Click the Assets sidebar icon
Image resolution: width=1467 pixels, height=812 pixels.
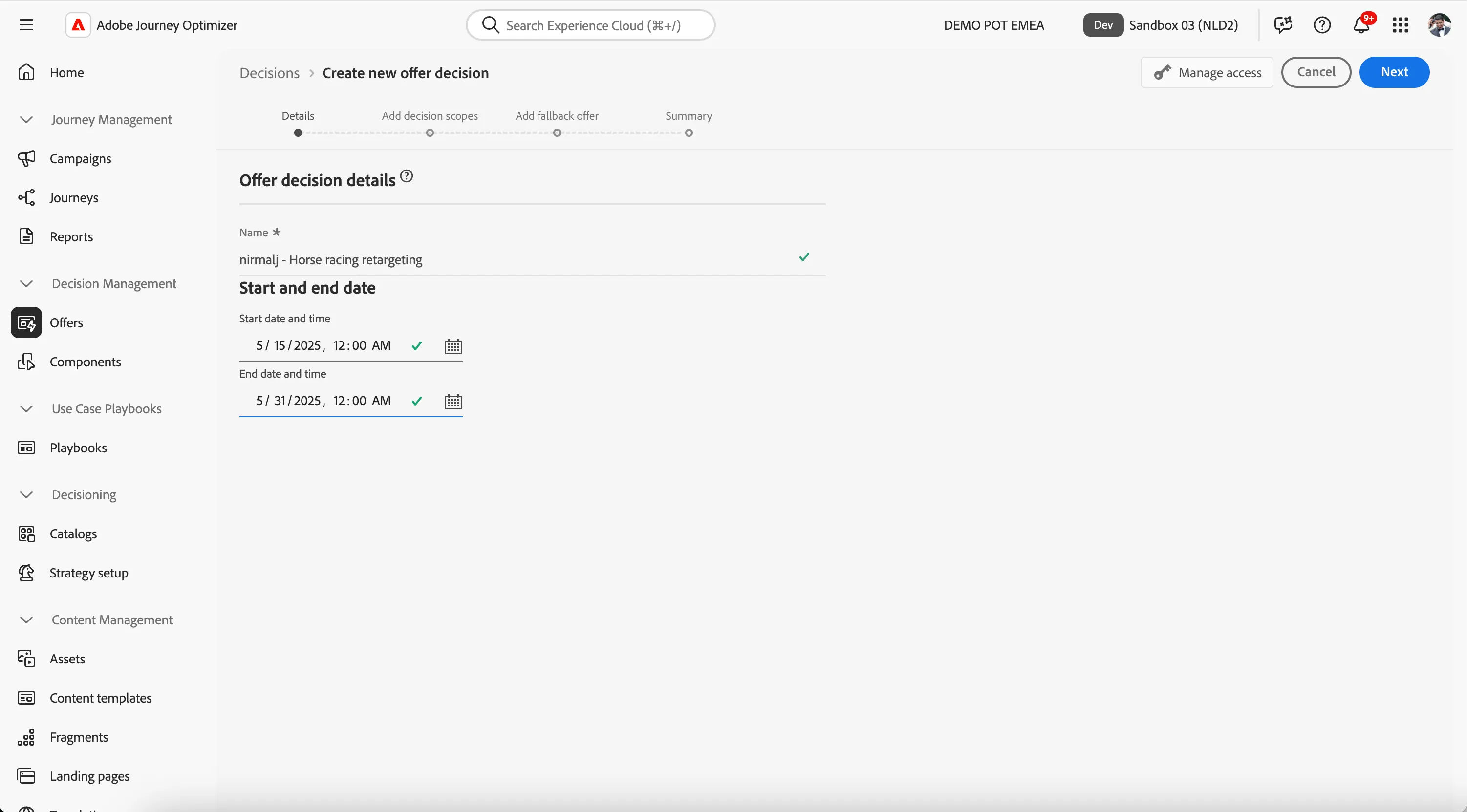(26, 658)
